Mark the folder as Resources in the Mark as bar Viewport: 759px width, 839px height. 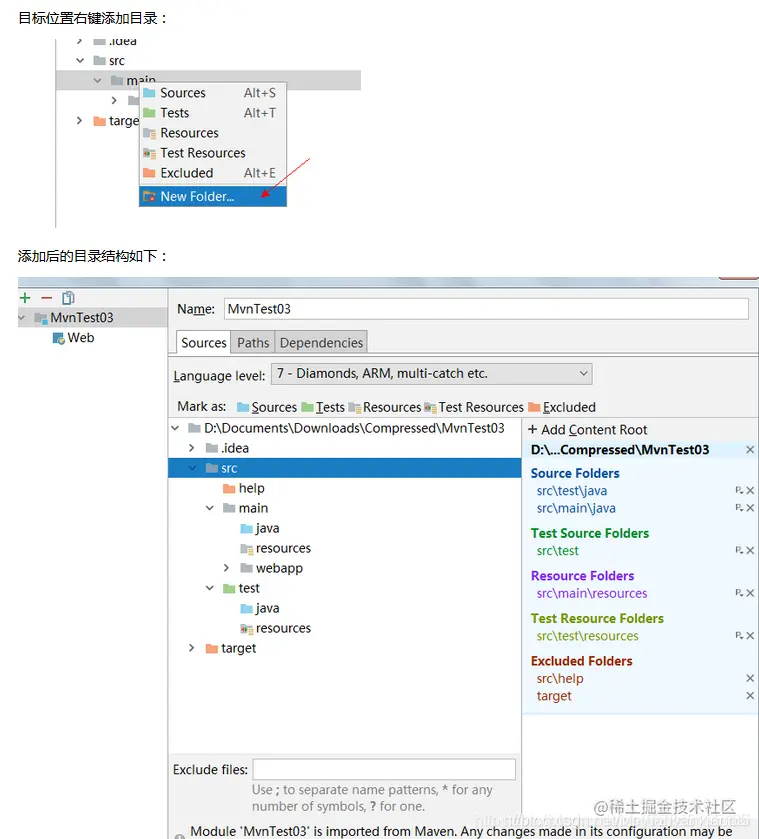[384, 407]
